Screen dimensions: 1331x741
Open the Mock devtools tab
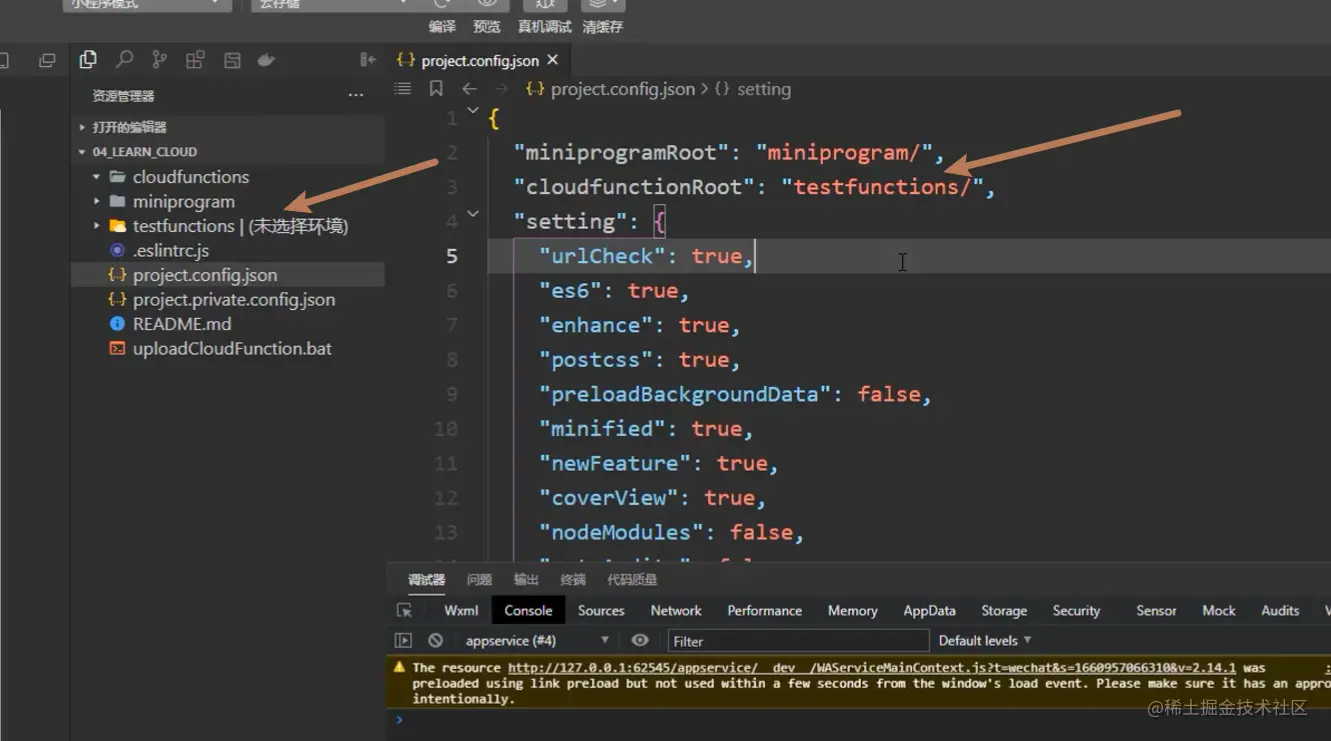(x=1219, y=610)
